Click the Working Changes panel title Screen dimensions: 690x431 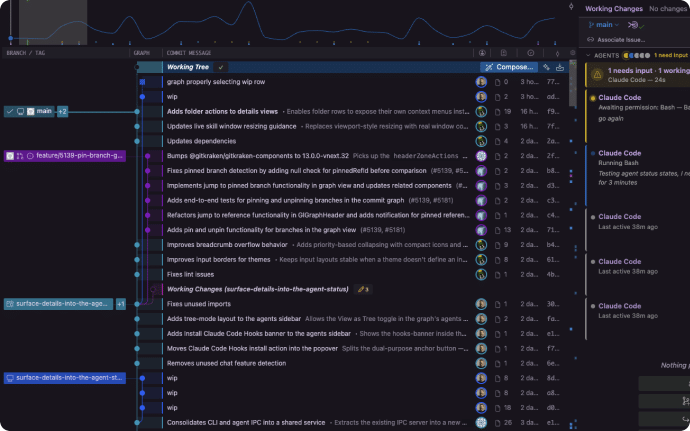(x=613, y=9)
